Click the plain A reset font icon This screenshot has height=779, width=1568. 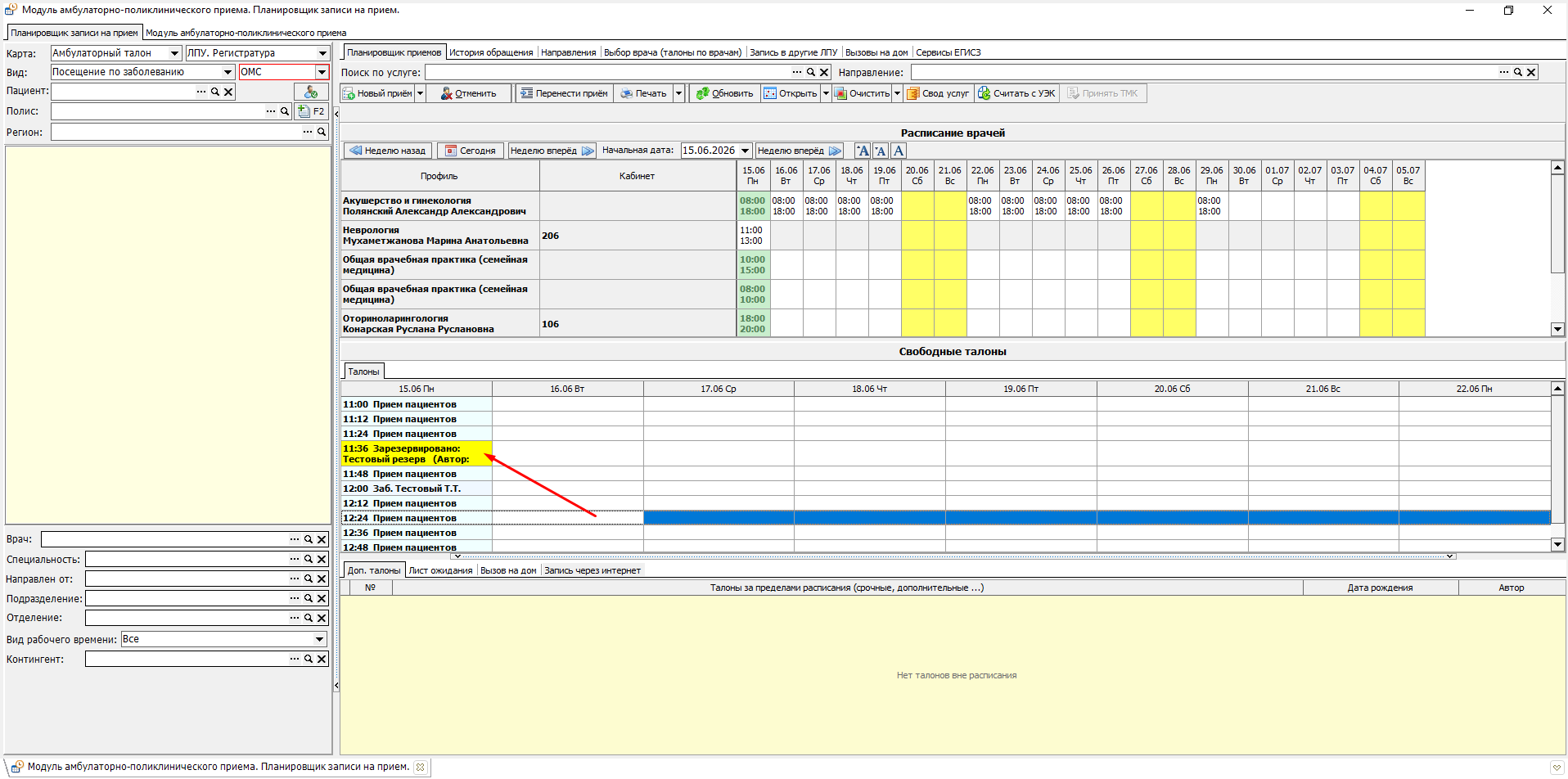tap(899, 151)
